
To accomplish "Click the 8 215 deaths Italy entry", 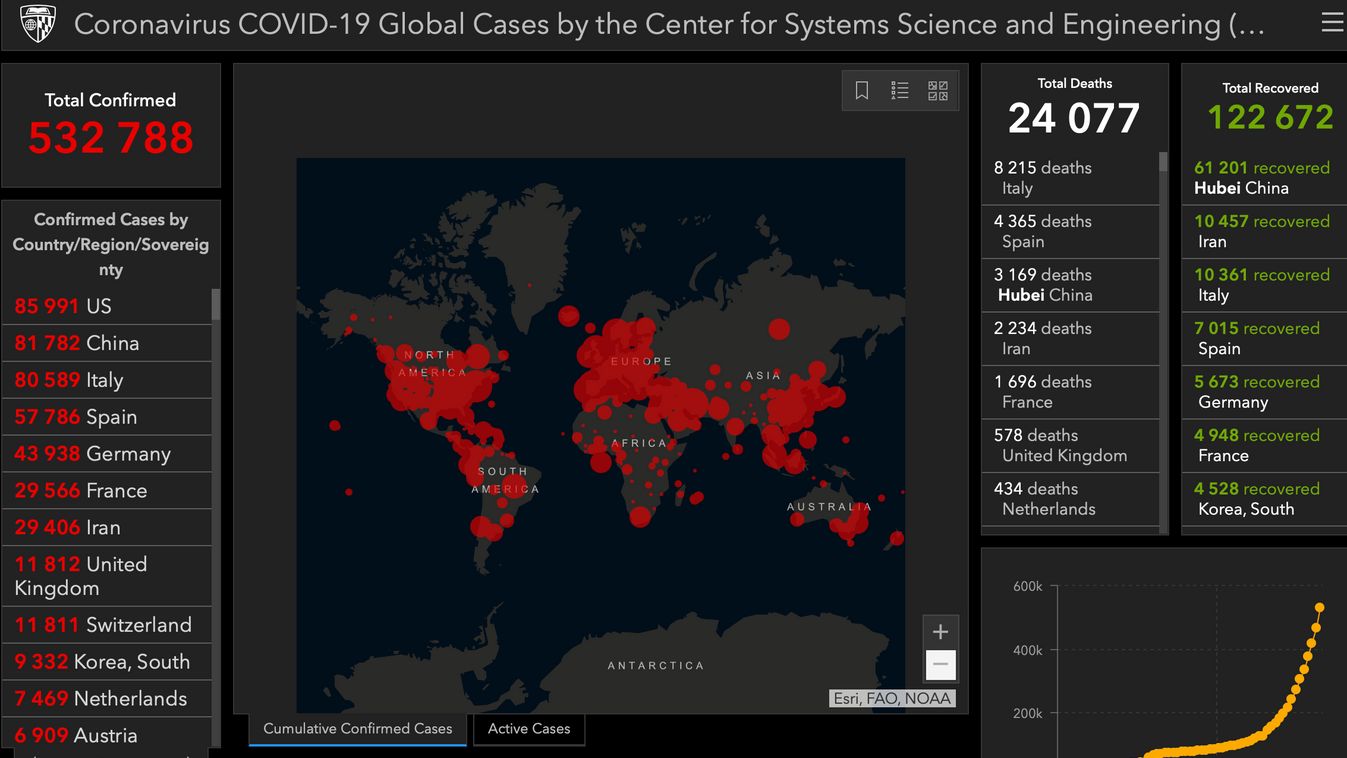I will [1070, 178].
